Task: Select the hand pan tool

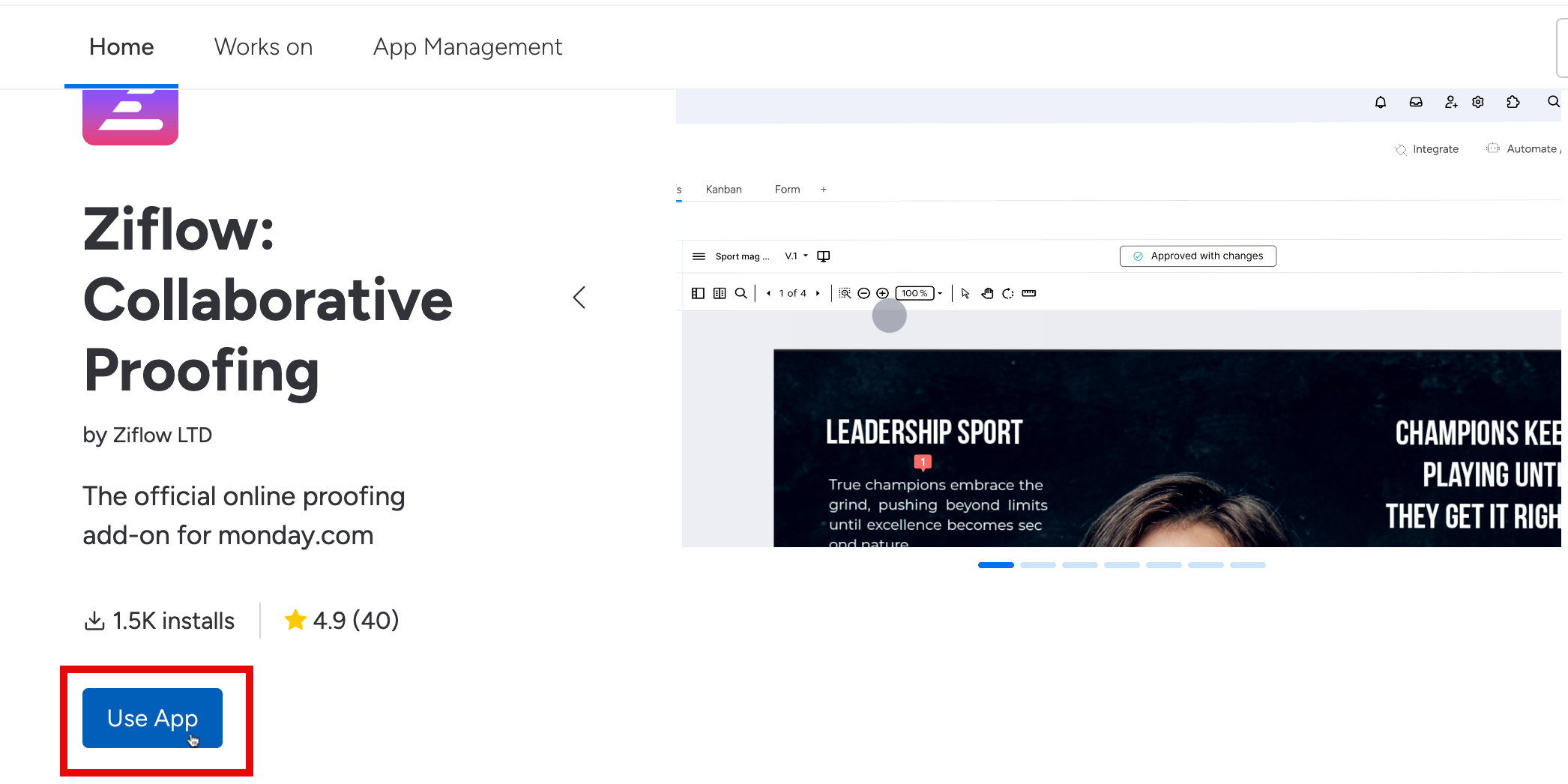Action: pyautogui.click(x=987, y=293)
